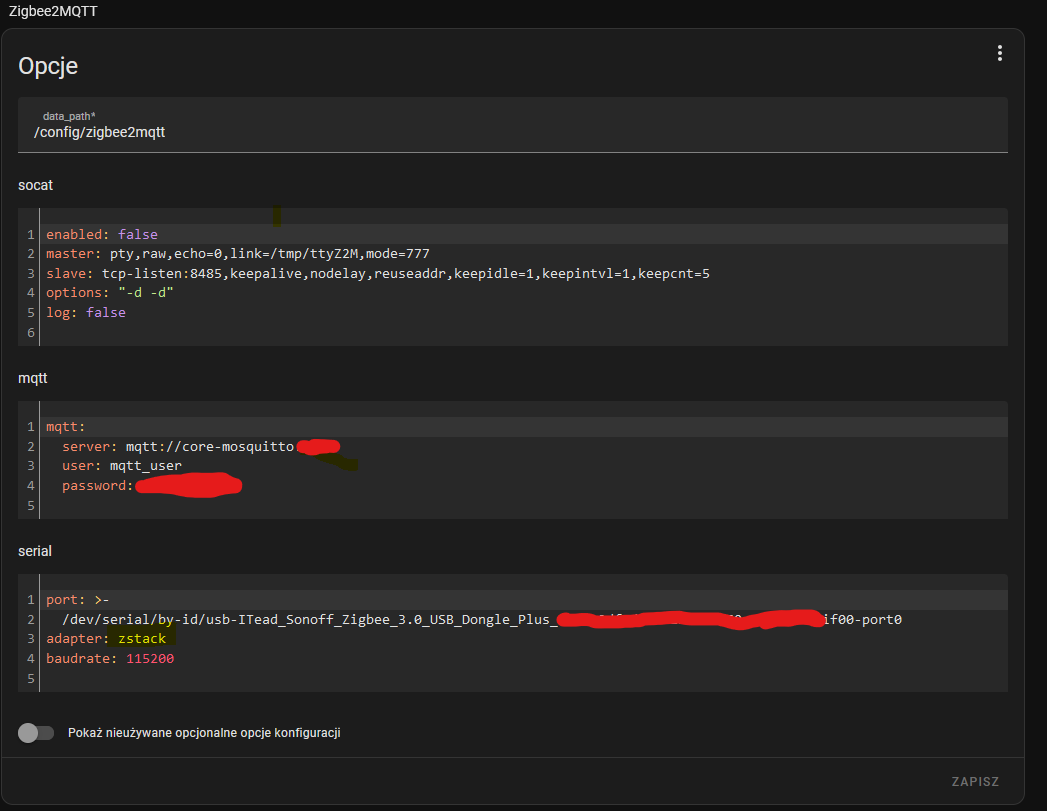The width and height of the screenshot is (1047, 811).
Task: Click the server mqtt://core-mosquitto line
Action: point(200,446)
